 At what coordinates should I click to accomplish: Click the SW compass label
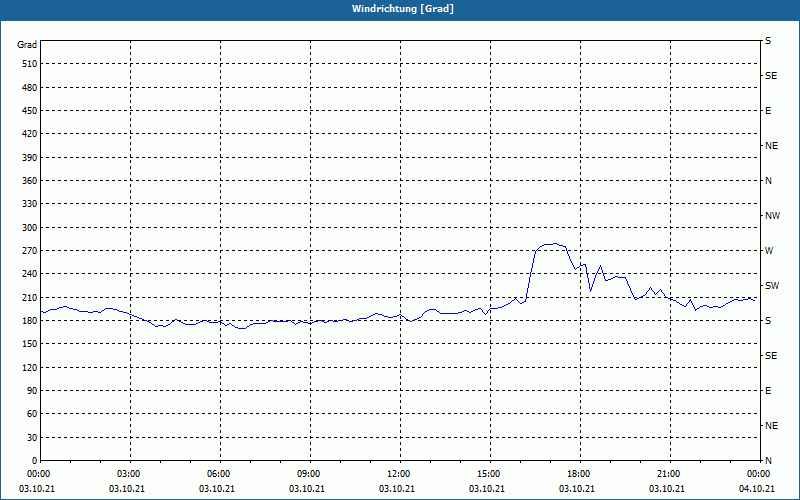[772, 286]
